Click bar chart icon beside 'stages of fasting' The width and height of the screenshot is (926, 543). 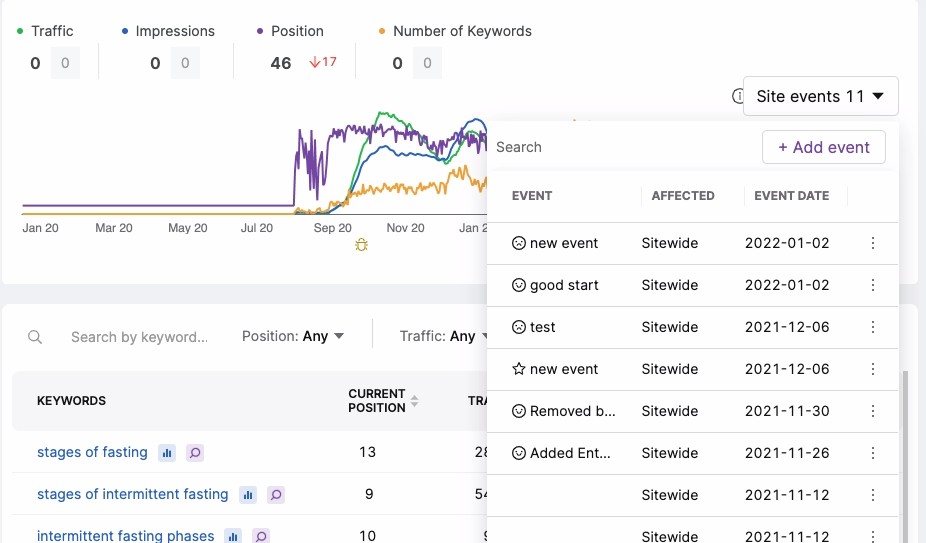click(167, 453)
